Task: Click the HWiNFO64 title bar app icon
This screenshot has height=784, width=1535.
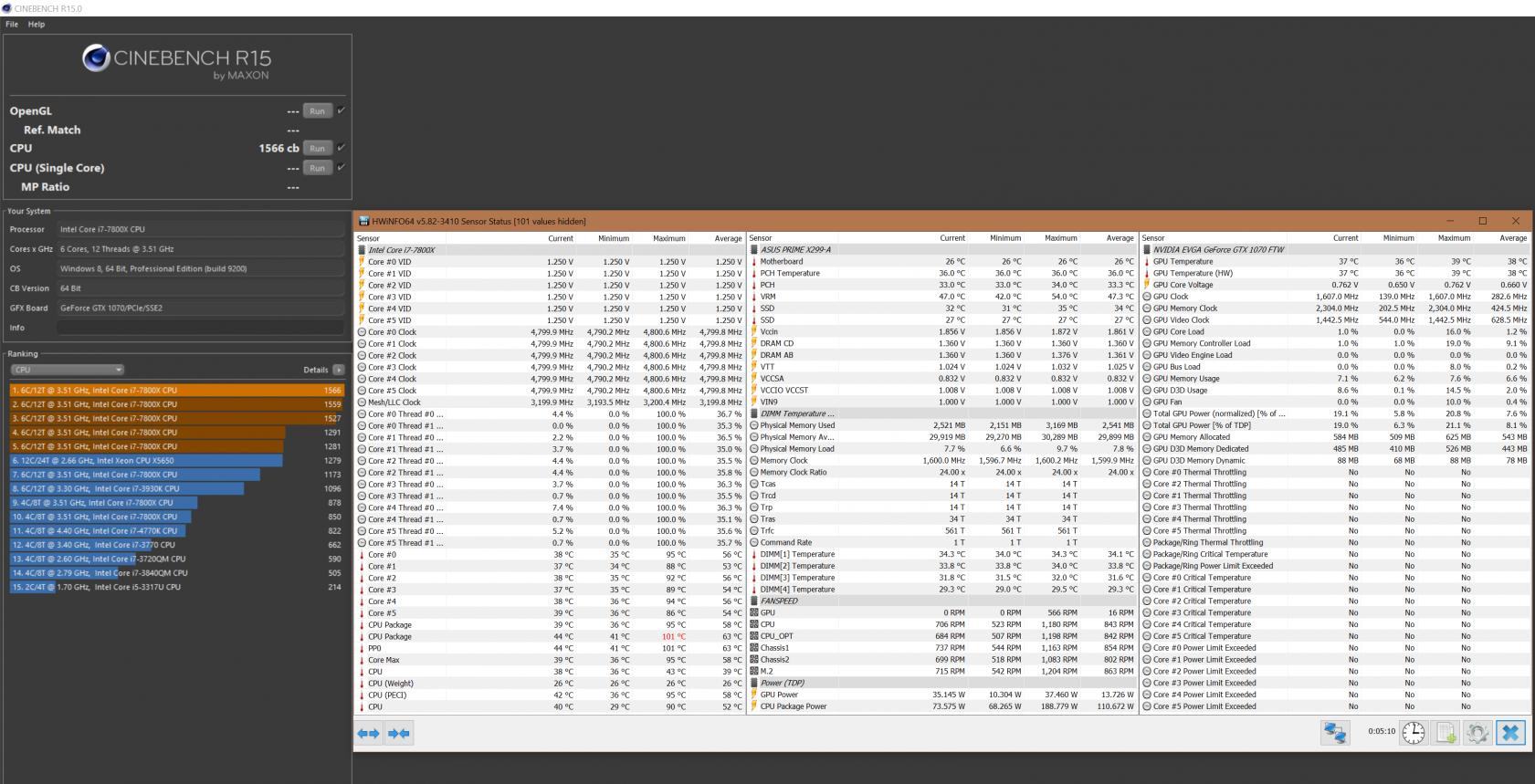Action: click(x=363, y=221)
